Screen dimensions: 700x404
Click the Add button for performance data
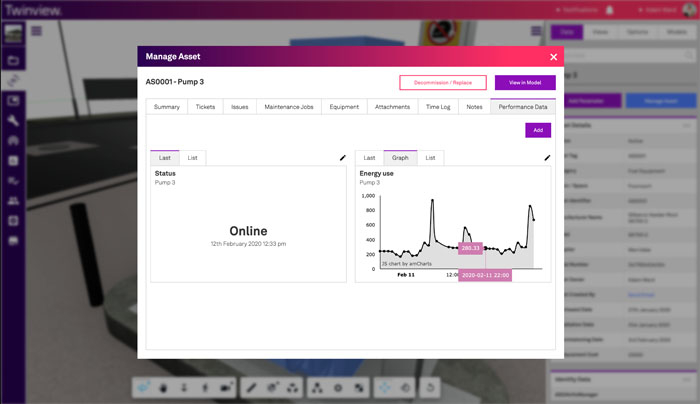(x=537, y=130)
